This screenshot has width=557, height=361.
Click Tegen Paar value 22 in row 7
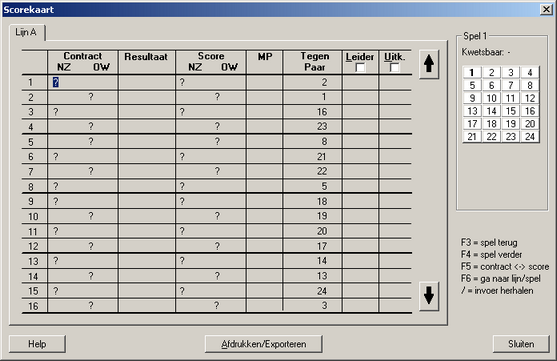click(322, 171)
